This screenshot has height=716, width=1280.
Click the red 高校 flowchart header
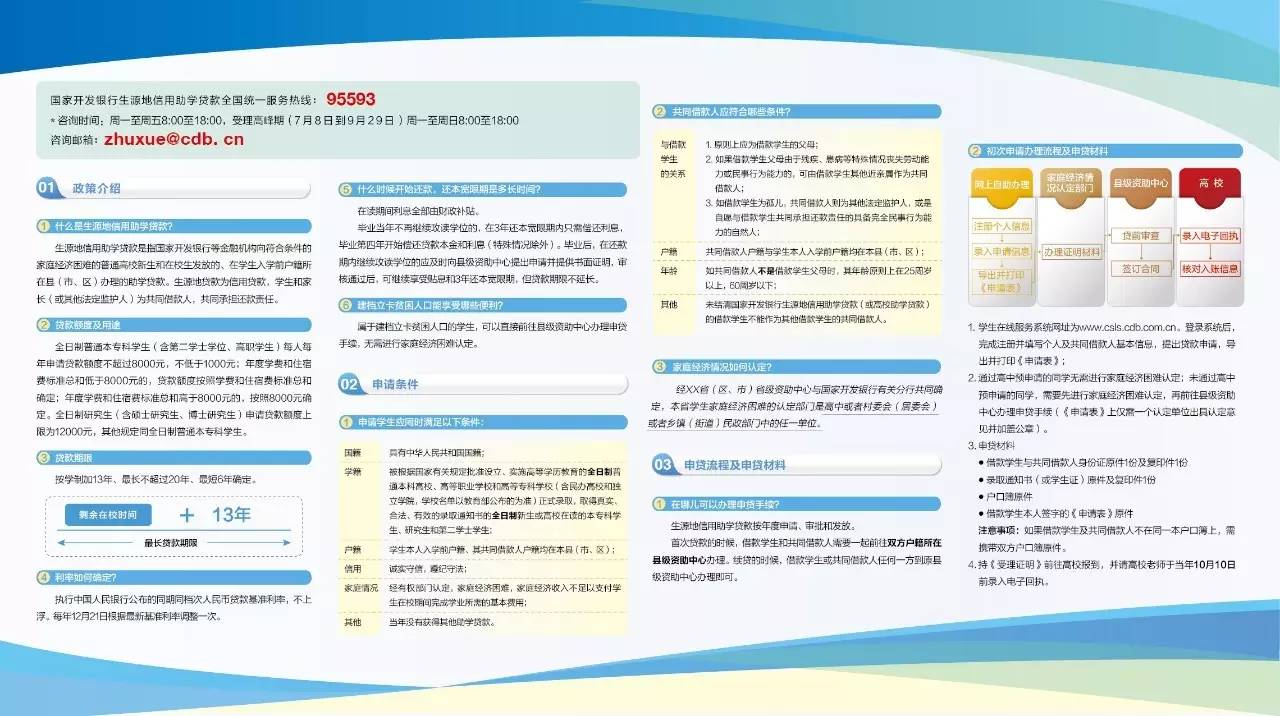click(x=1208, y=186)
